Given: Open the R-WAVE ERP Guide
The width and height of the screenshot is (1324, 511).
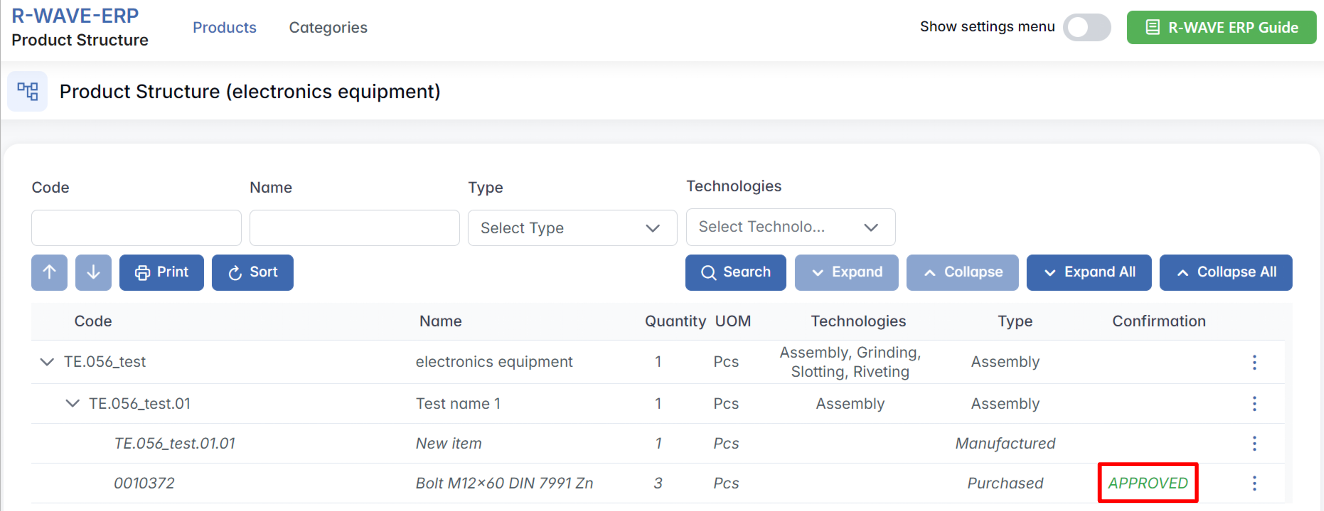Looking at the screenshot, I should 1221,27.
